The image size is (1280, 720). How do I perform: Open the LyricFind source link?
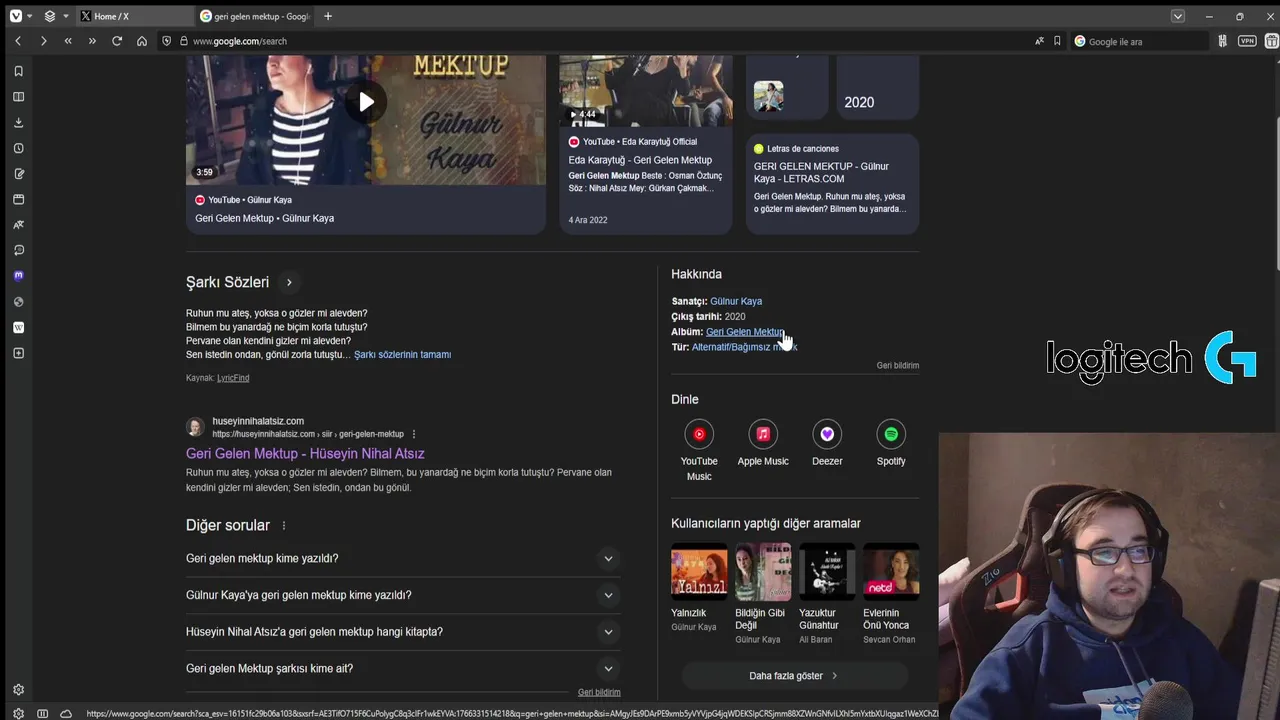pyautogui.click(x=233, y=378)
